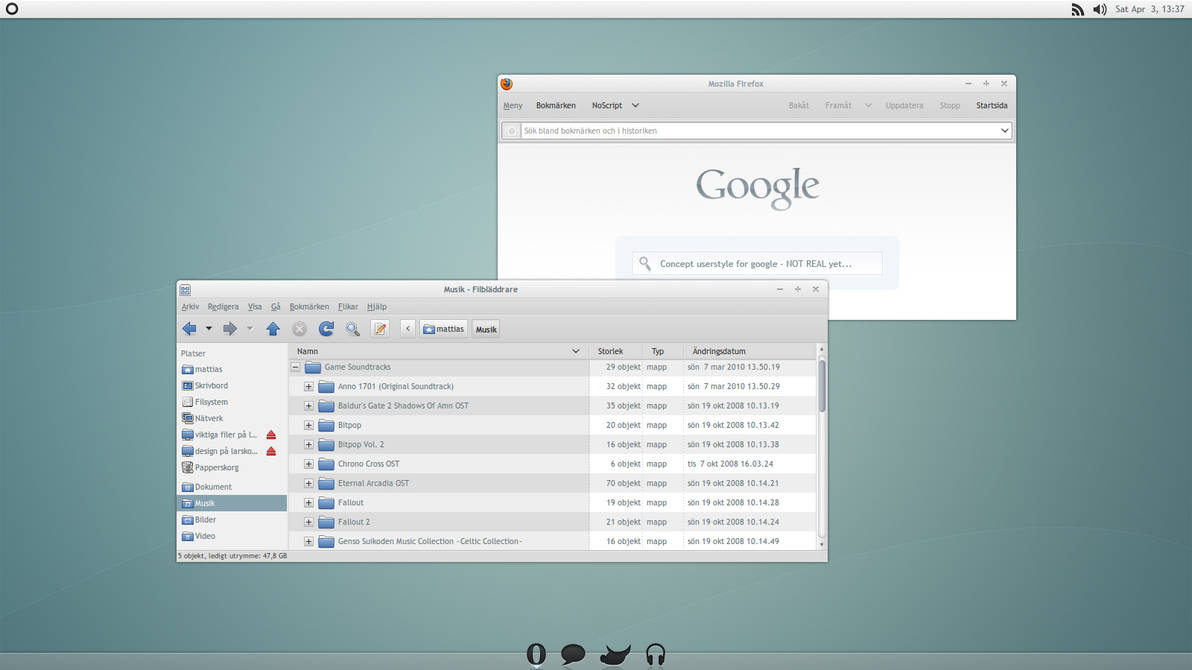Eject the 'design på larsko...' volume
The image size is (1192, 670).
point(271,451)
